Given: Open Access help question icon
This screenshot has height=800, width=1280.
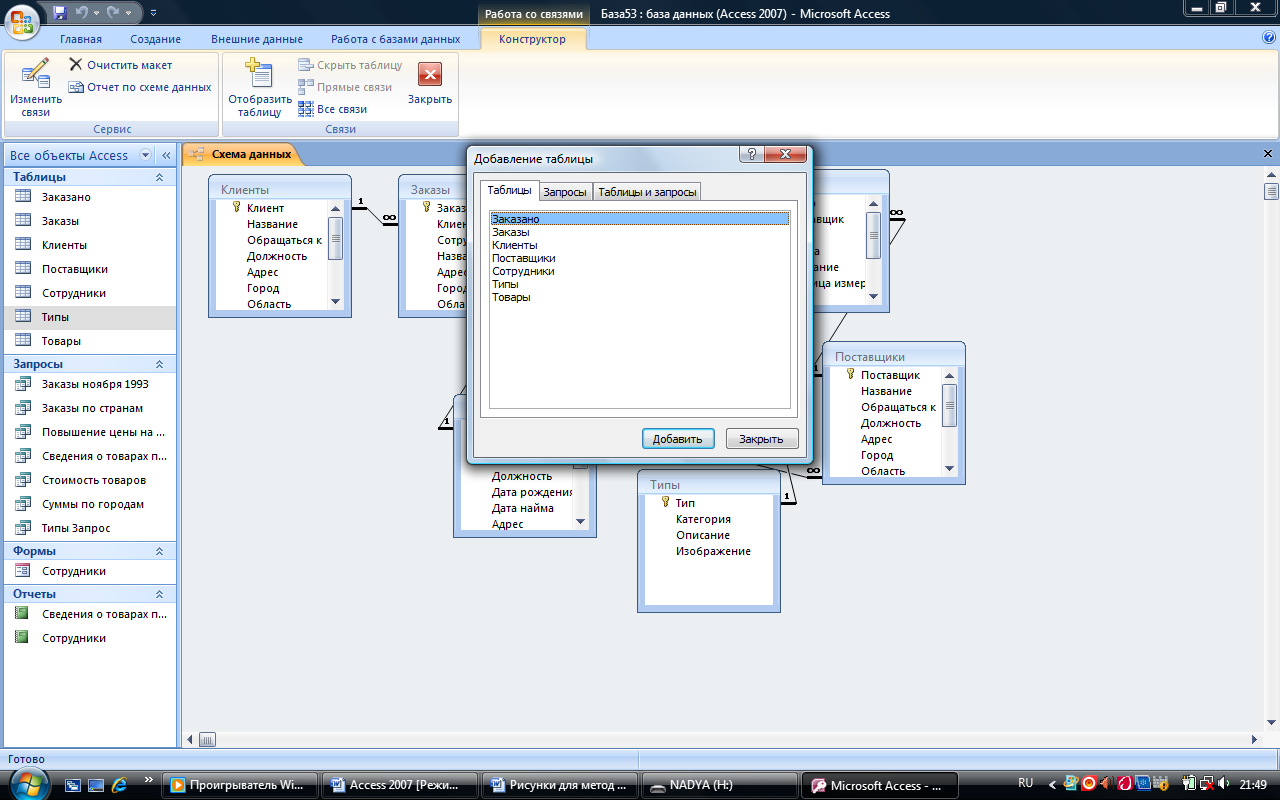Looking at the screenshot, I should coord(1269,38).
